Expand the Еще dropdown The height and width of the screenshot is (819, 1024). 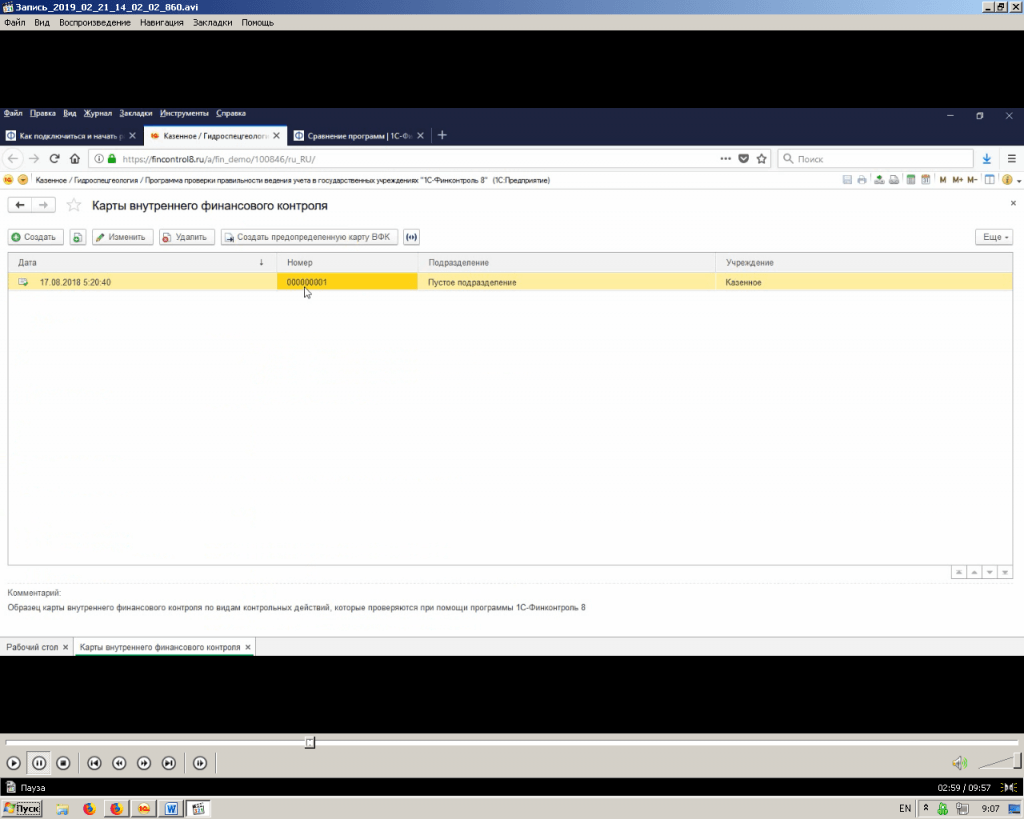click(993, 237)
